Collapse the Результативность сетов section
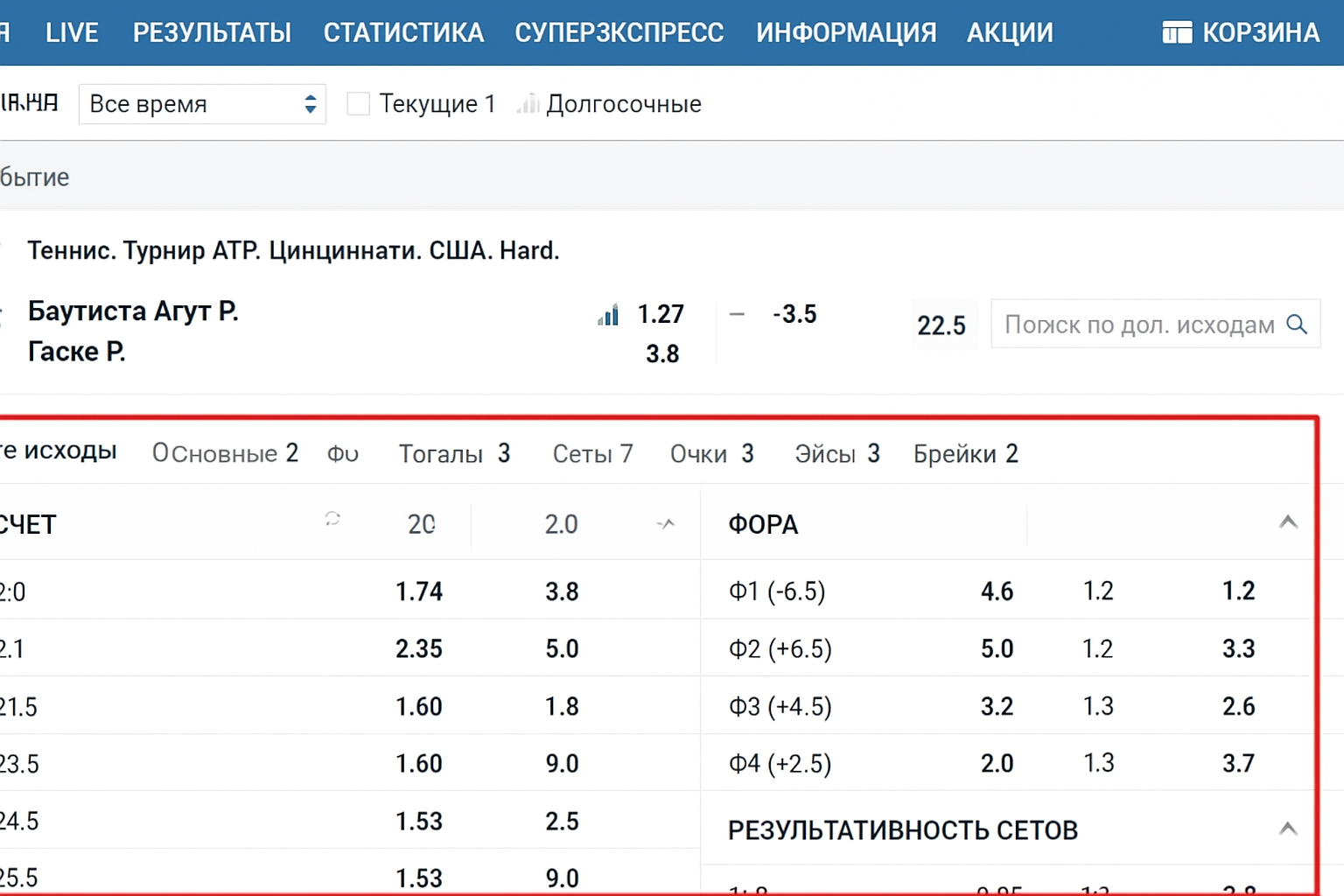The height and width of the screenshot is (896, 1344). [1287, 829]
